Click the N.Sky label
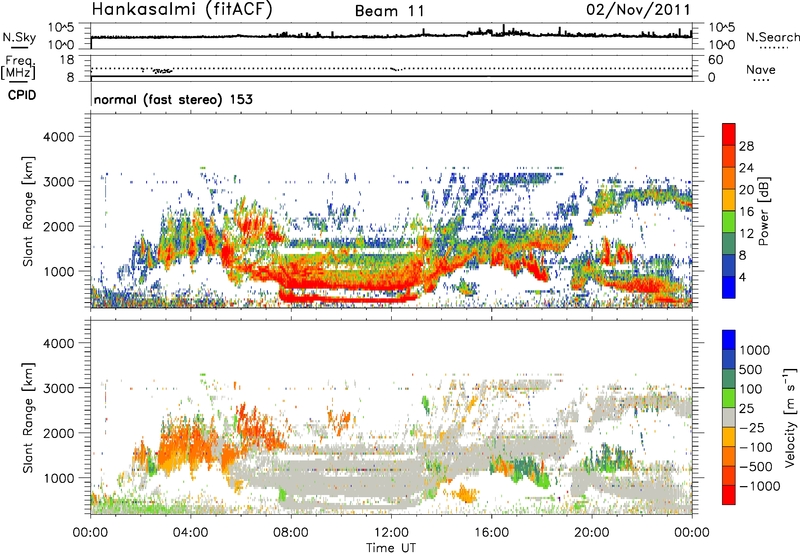 [19, 37]
